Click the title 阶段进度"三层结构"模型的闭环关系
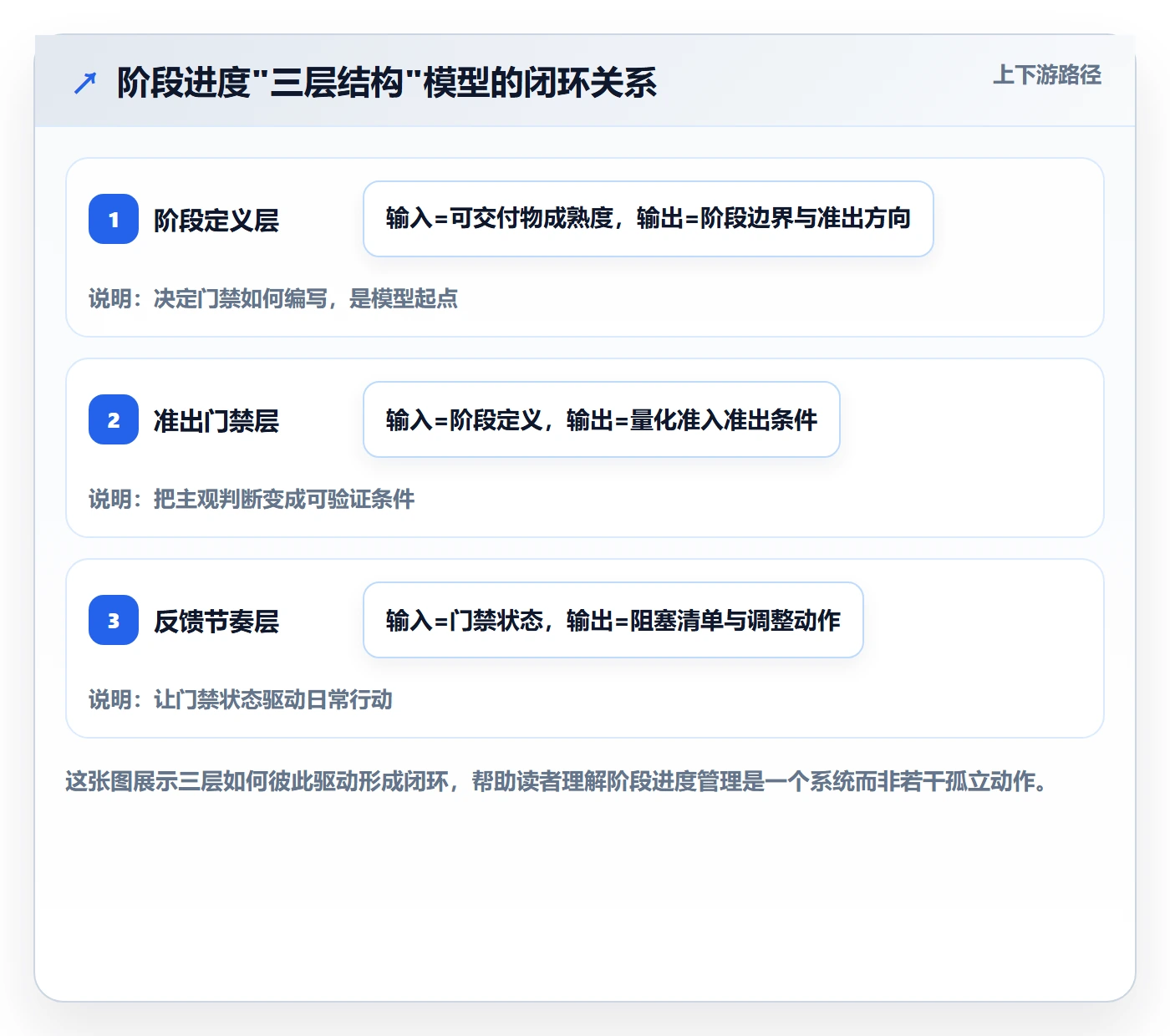The image size is (1170, 1036). (x=387, y=83)
